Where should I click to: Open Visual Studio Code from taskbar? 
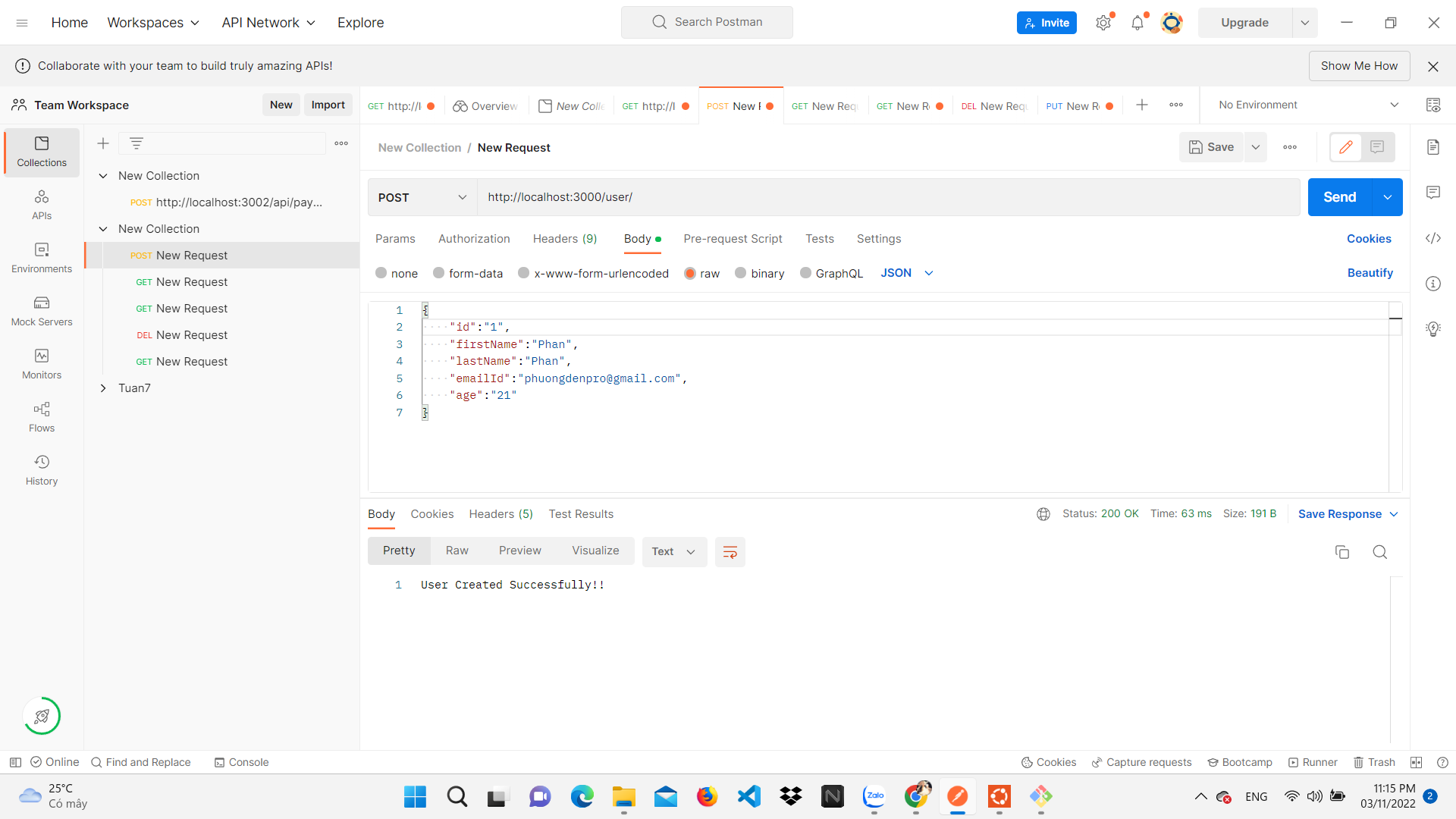749,796
